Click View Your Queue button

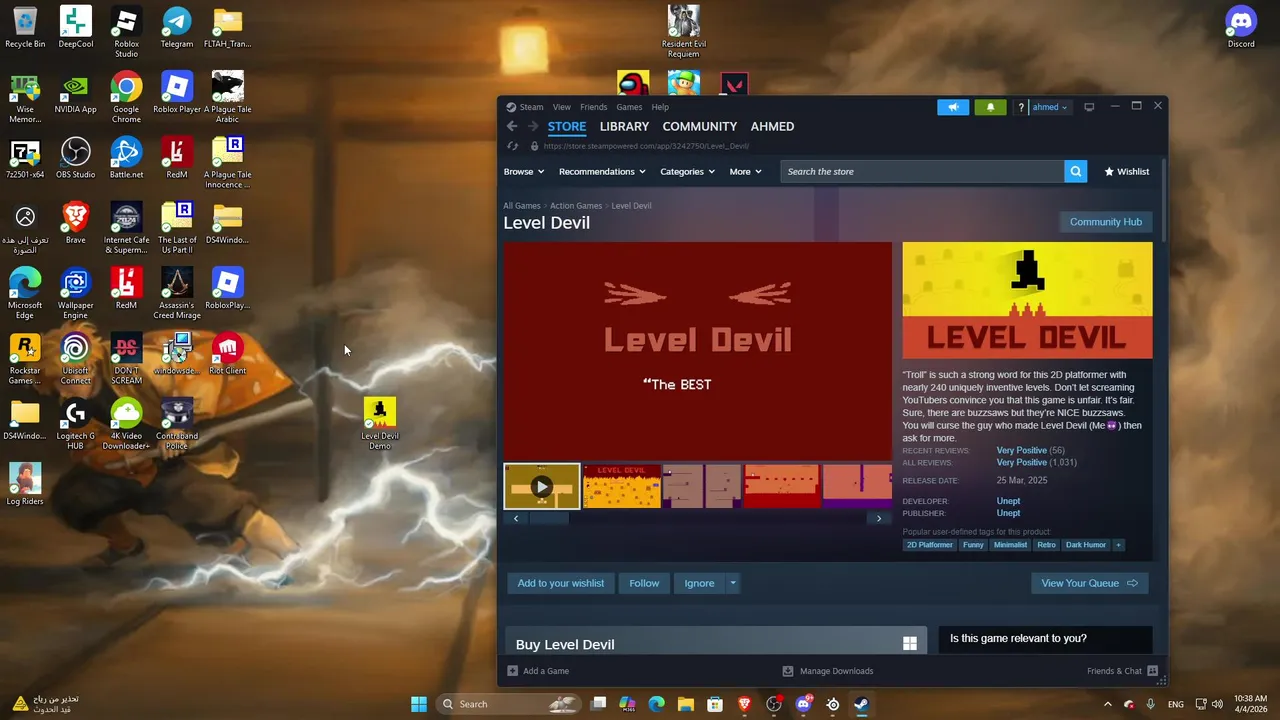coord(1089,583)
